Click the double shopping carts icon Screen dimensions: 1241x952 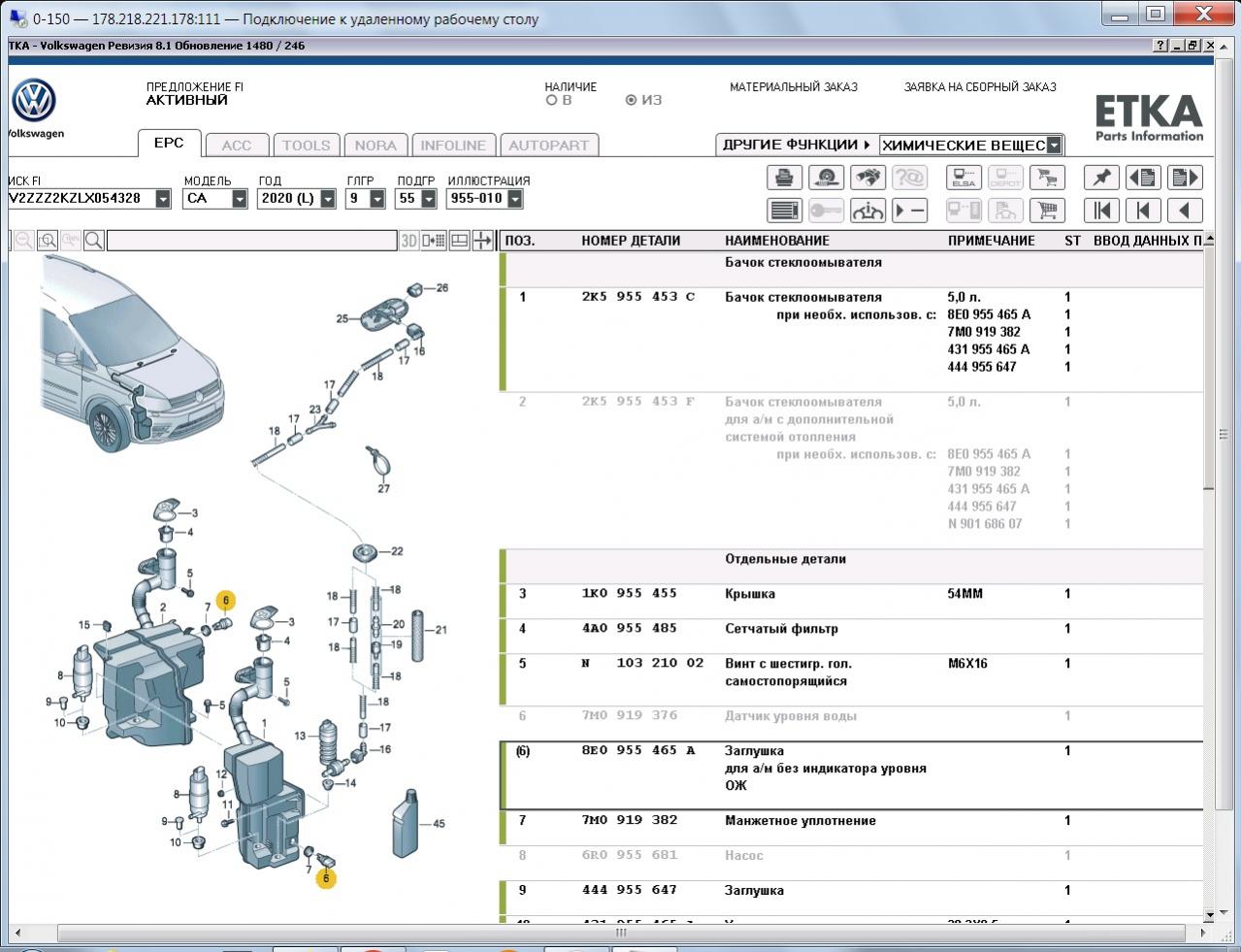pyautogui.click(x=1047, y=178)
